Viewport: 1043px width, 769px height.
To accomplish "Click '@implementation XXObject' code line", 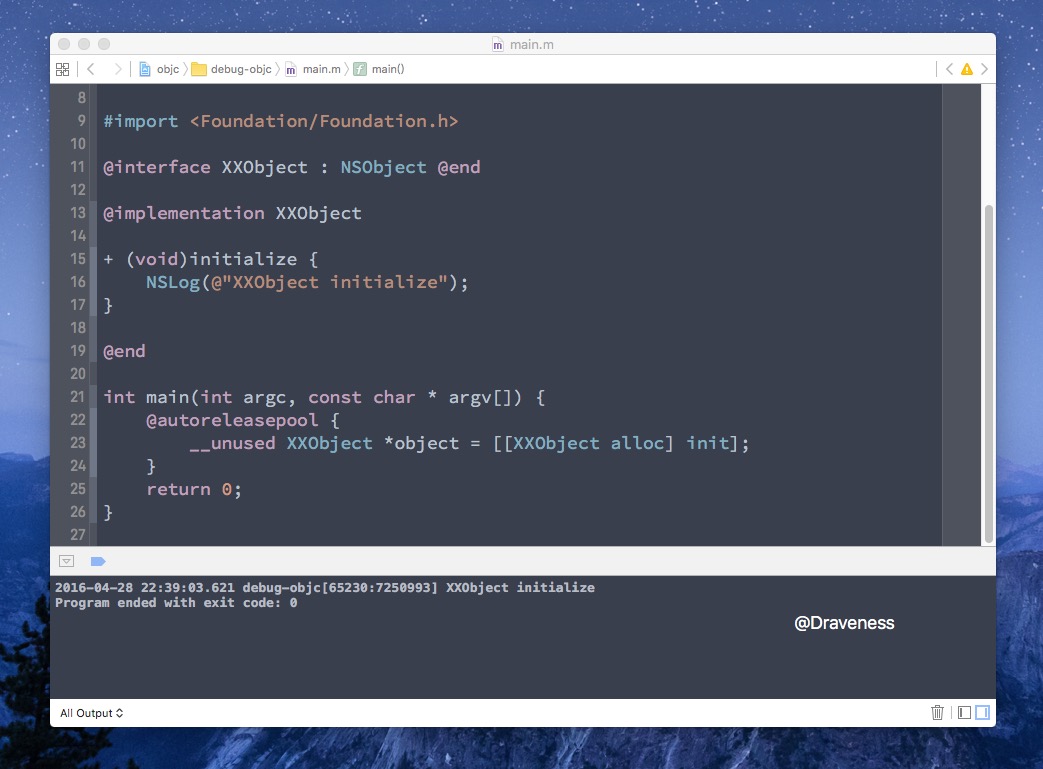I will pyautogui.click(x=232, y=213).
